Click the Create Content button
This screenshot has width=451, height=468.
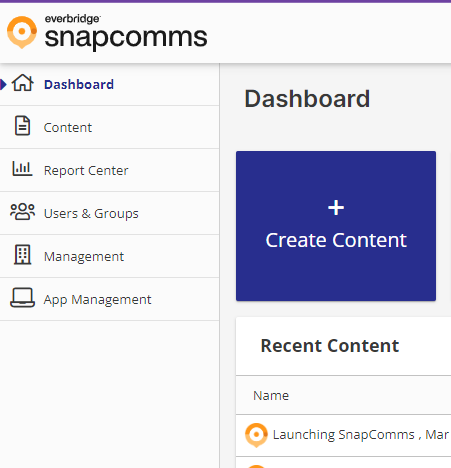tap(336, 226)
